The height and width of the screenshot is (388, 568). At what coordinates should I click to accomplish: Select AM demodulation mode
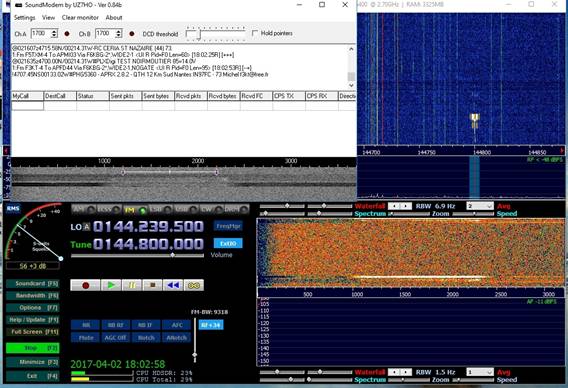(x=84, y=209)
